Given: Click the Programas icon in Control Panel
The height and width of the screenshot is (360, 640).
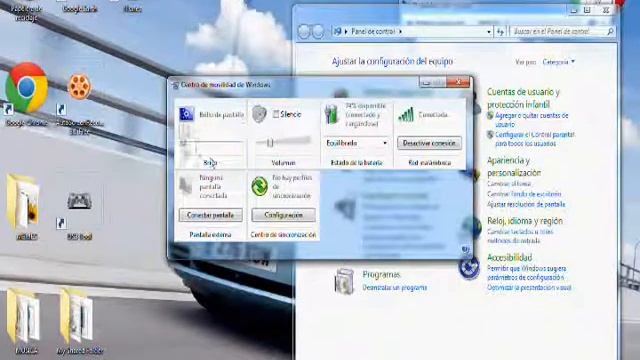Looking at the screenshot, I should [x=344, y=281].
